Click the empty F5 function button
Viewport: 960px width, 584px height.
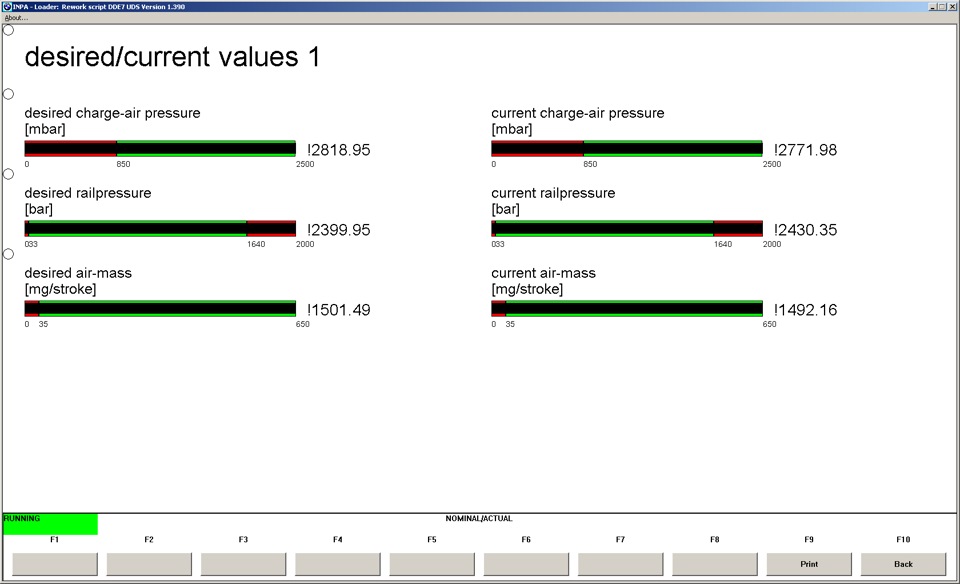coord(432,564)
